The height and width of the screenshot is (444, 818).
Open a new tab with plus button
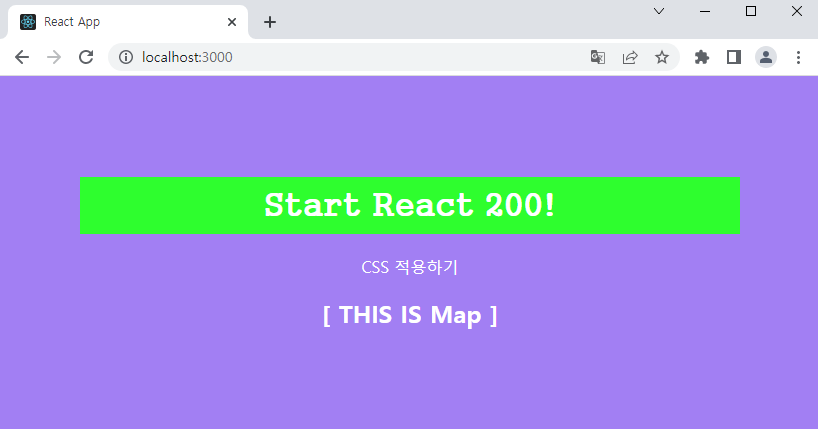click(x=270, y=22)
